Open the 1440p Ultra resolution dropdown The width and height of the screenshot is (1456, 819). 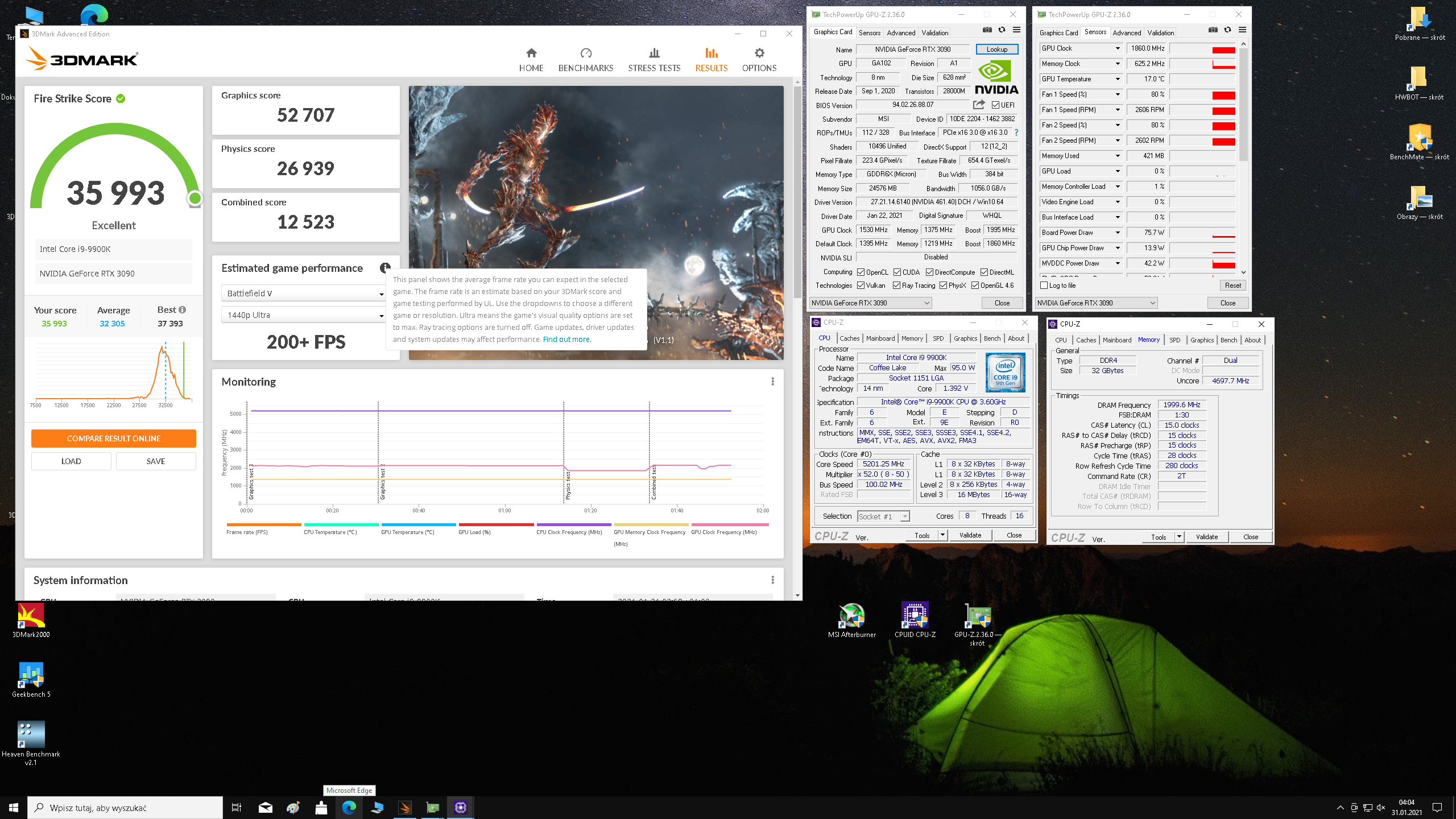tap(304, 315)
